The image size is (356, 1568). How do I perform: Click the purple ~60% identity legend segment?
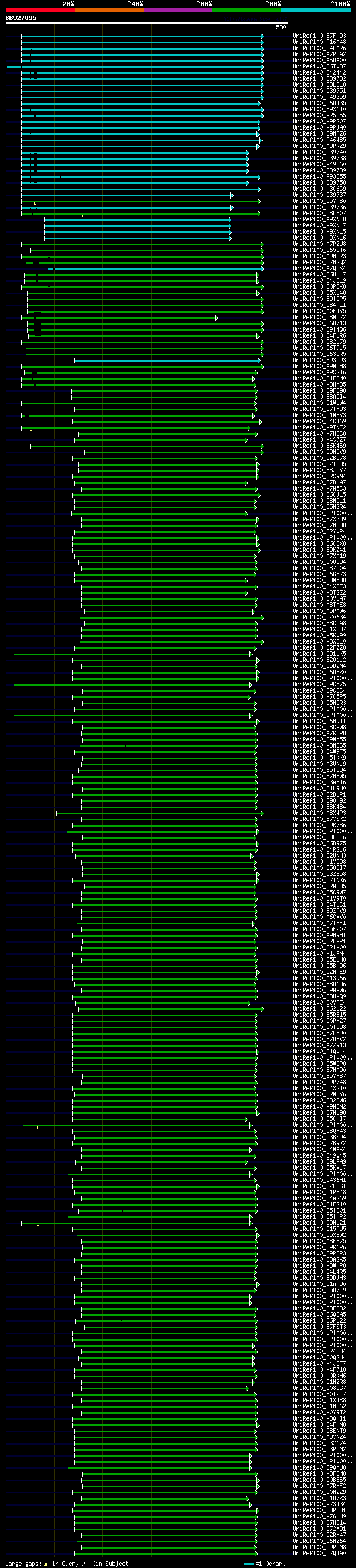[177, 10]
